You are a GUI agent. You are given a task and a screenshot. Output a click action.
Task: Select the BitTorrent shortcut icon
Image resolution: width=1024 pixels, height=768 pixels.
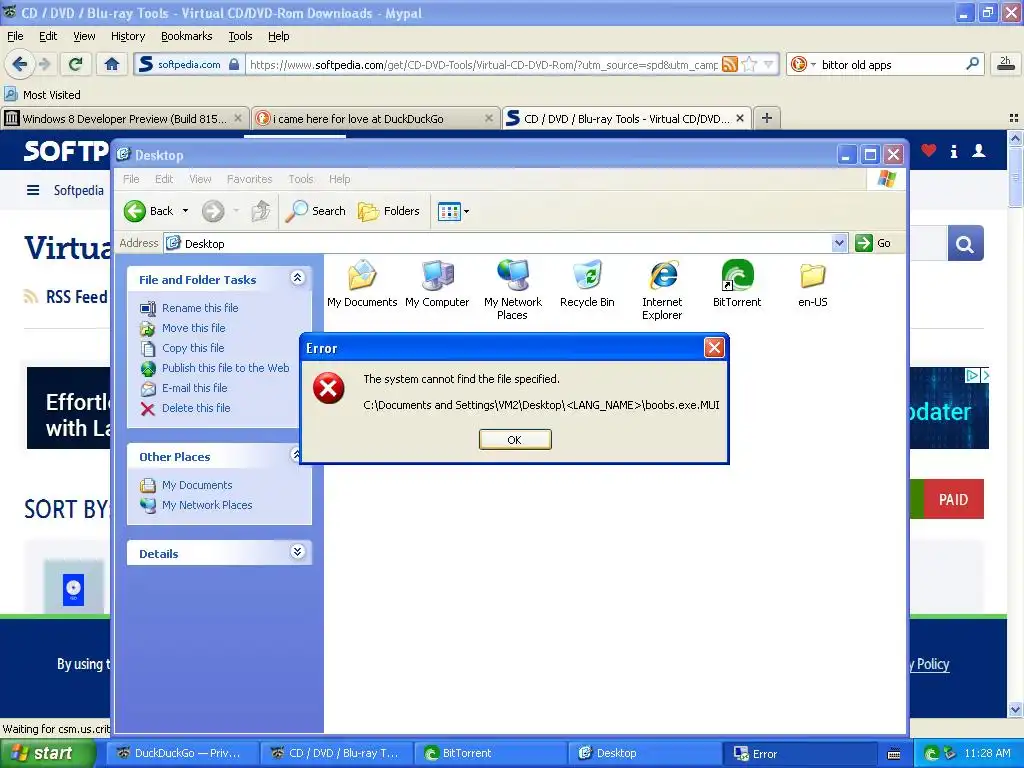coord(737,283)
